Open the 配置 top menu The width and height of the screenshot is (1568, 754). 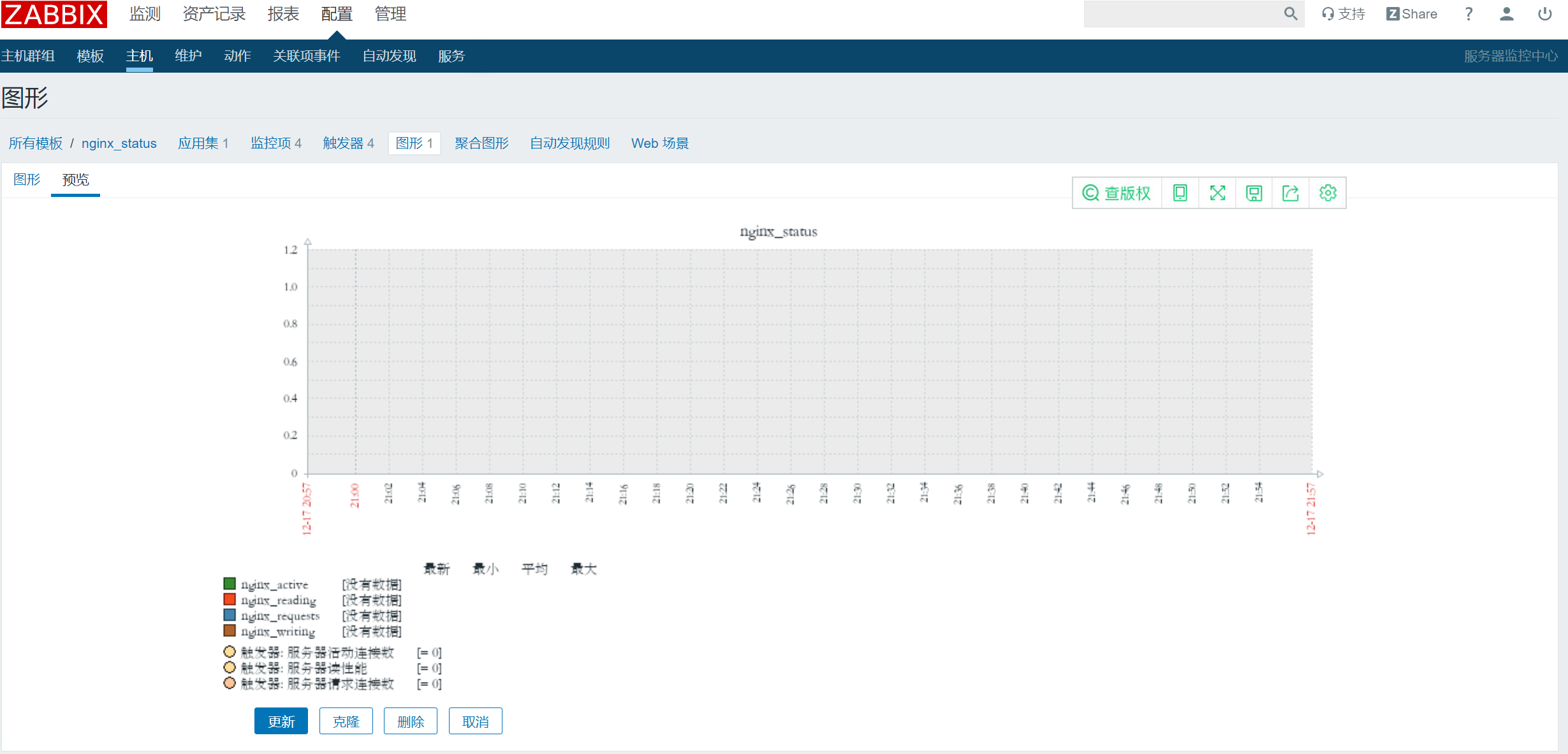[x=337, y=14]
